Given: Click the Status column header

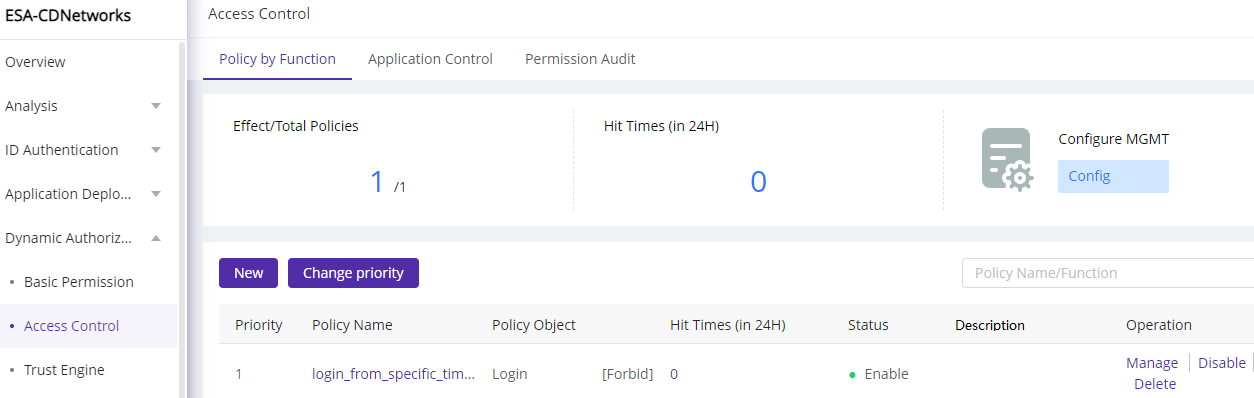Looking at the screenshot, I should click(868, 325).
